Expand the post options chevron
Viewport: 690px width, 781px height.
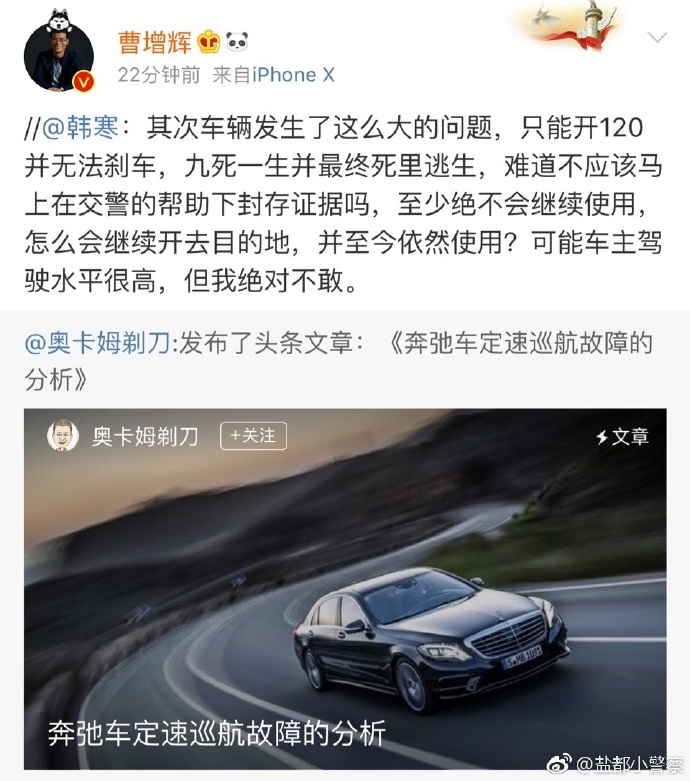tap(657, 36)
